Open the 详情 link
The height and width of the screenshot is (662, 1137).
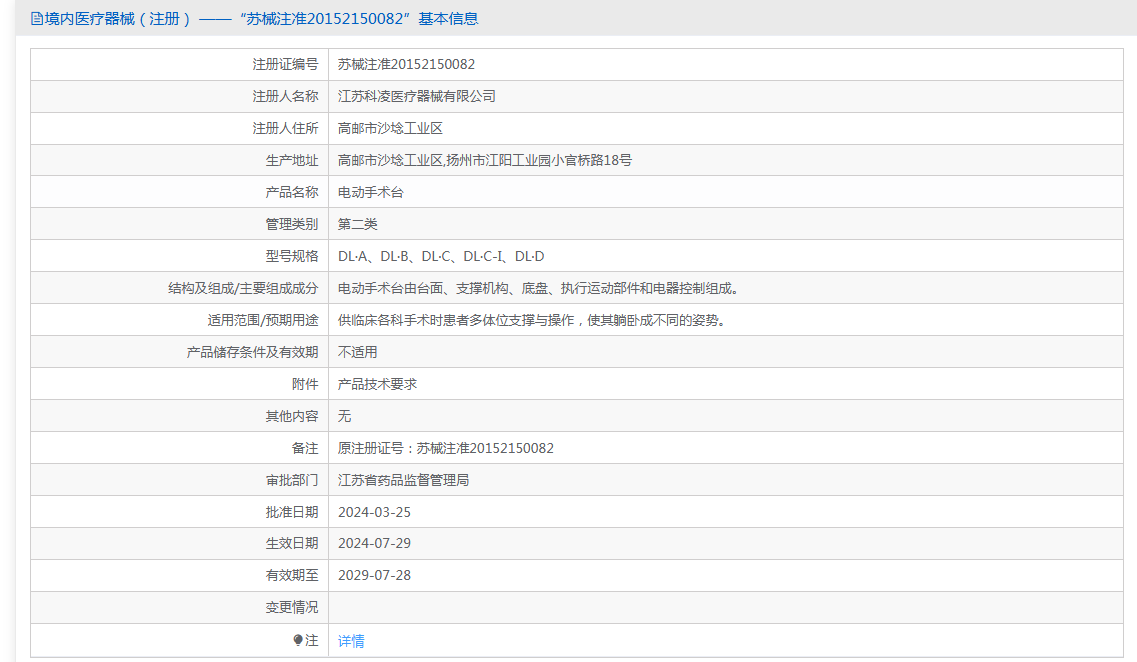tap(351, 641)
